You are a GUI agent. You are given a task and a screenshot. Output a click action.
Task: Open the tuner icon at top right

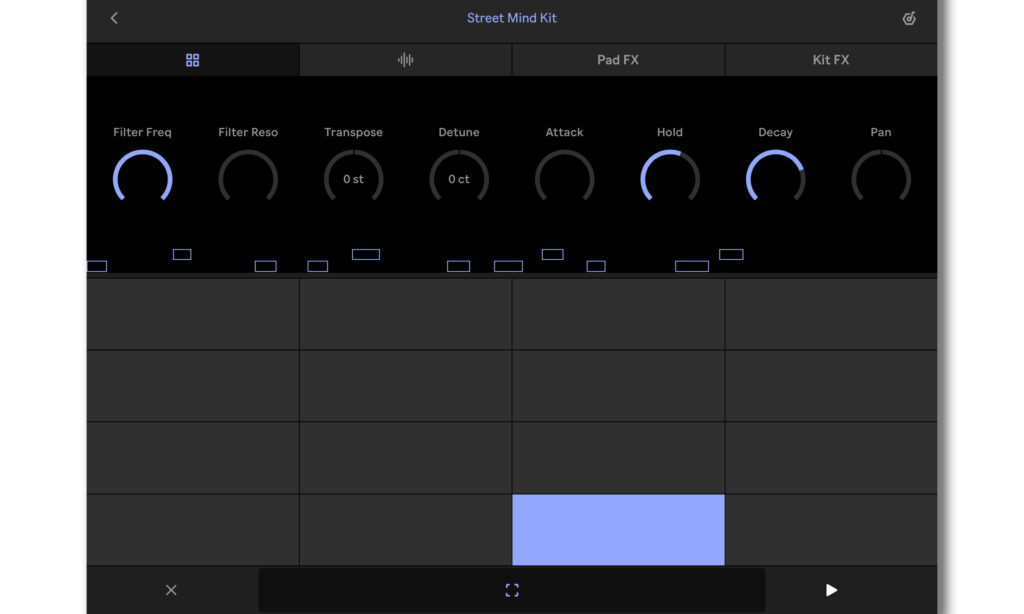[x=909, y=18]
